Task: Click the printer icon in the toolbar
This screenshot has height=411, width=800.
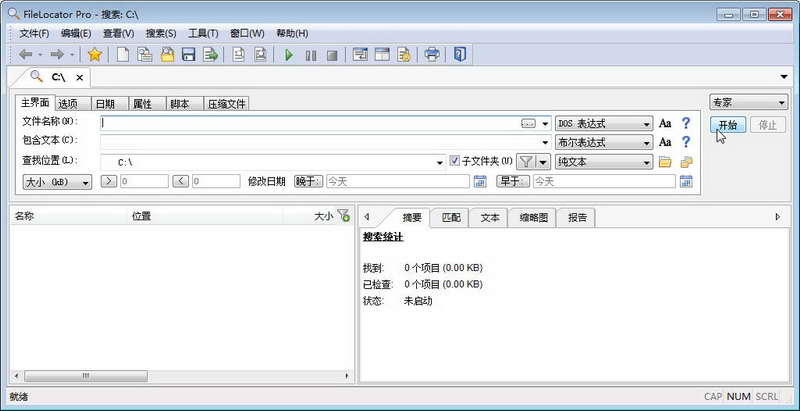Action: click(x=432, y=55)
